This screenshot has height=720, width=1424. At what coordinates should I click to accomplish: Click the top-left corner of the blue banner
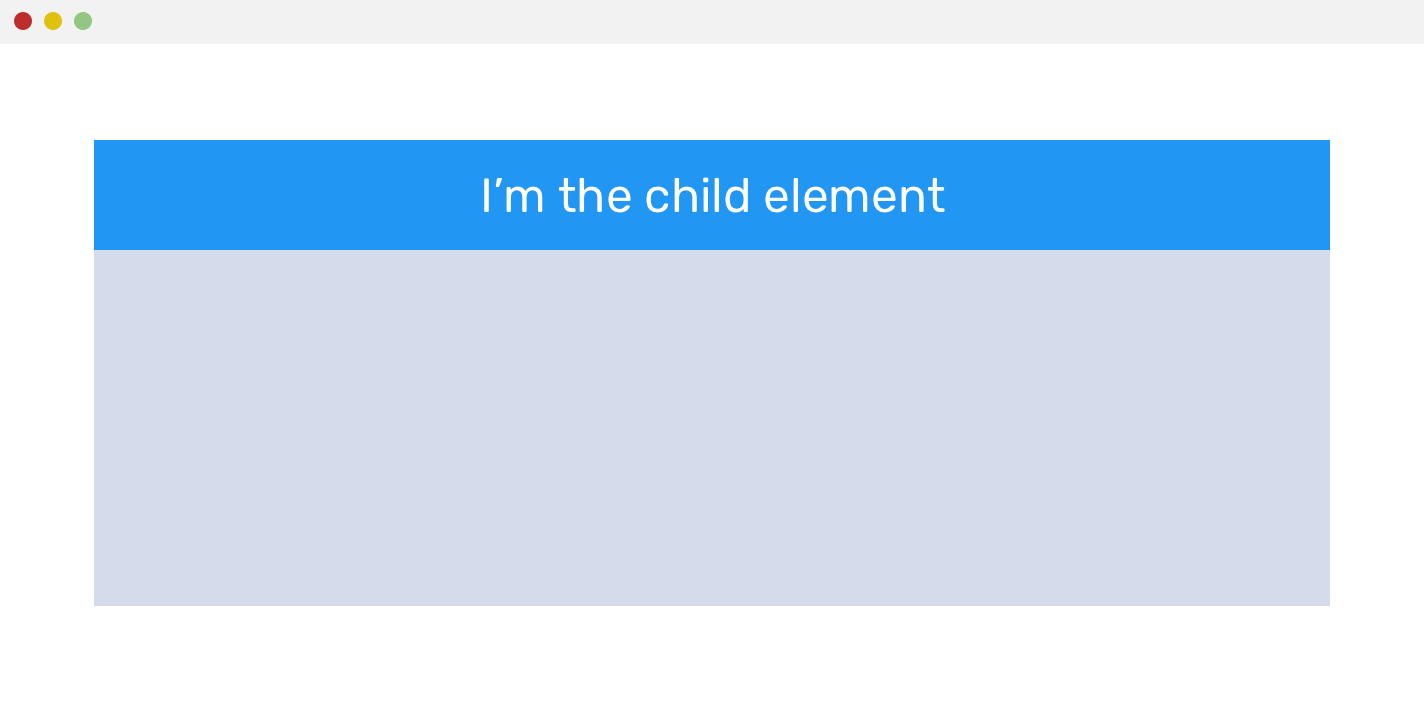(x=97, y=143)
